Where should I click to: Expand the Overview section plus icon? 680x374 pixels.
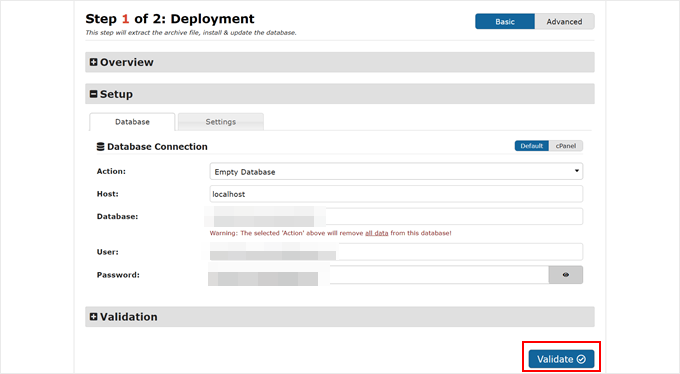pos(93,62)
